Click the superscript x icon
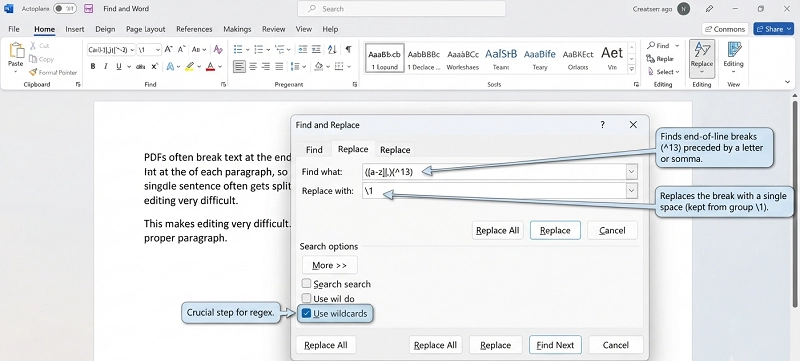800x361 pixels. coord(155,66)
